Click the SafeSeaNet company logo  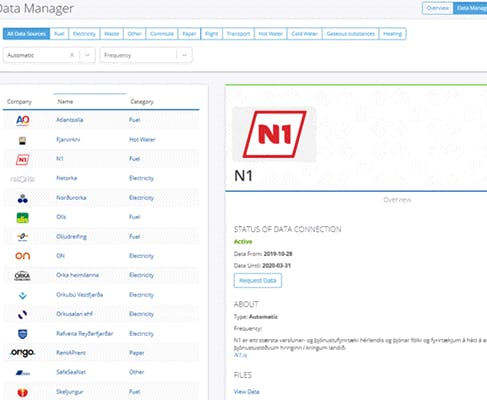pos(23,372)
